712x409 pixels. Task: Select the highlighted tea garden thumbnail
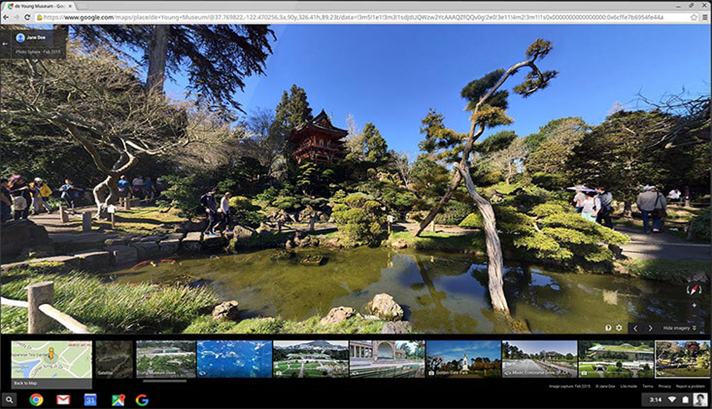[682, 359]
